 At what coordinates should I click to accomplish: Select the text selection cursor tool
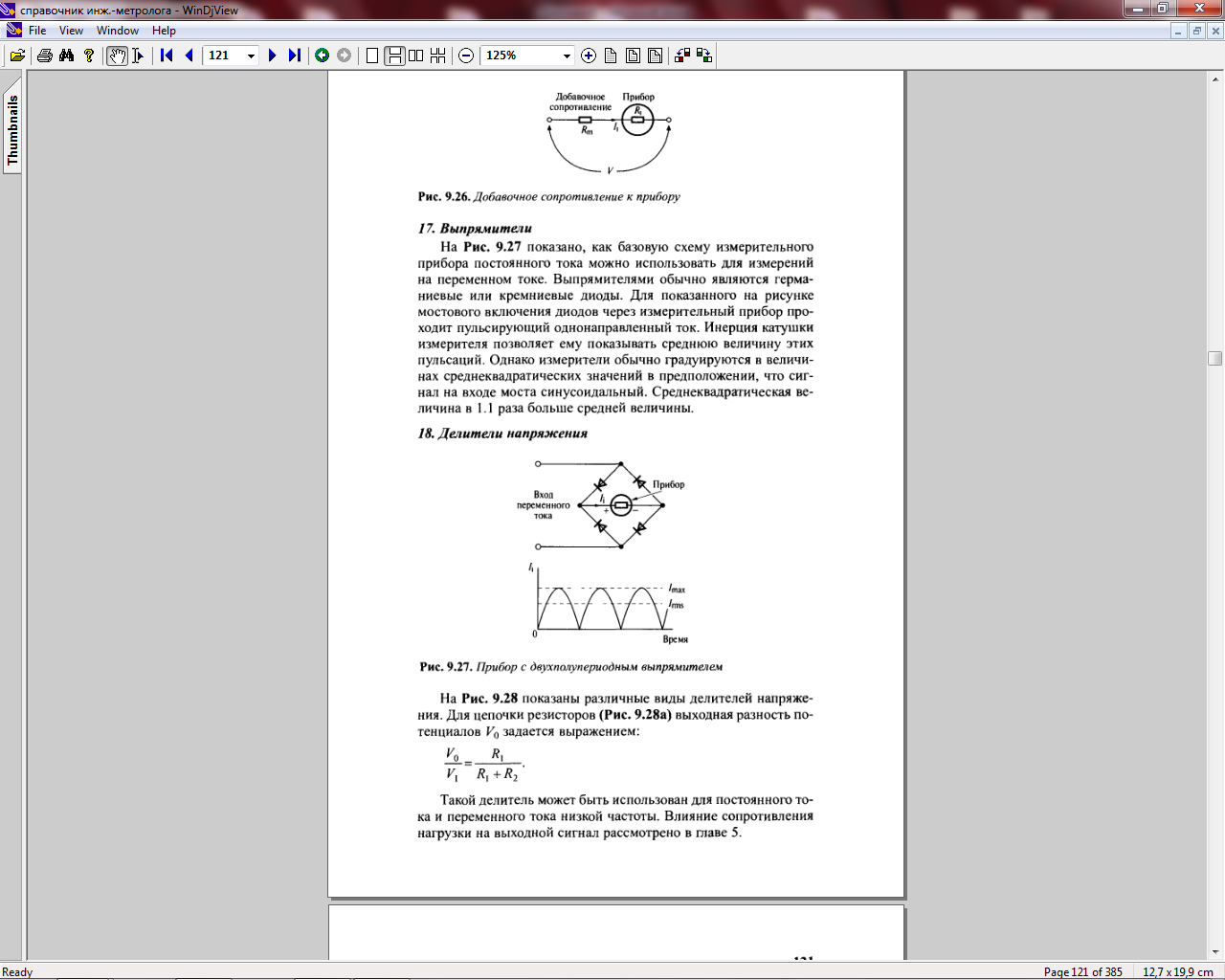tap(138, 56)
